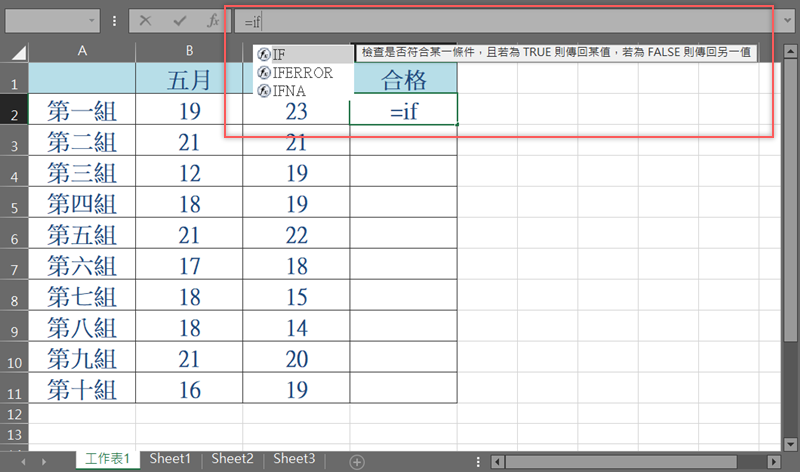This screenshot has width=800, height=472.
Task: Select IFERROR from the autocomplete list
Action: [x=304, y=72]
